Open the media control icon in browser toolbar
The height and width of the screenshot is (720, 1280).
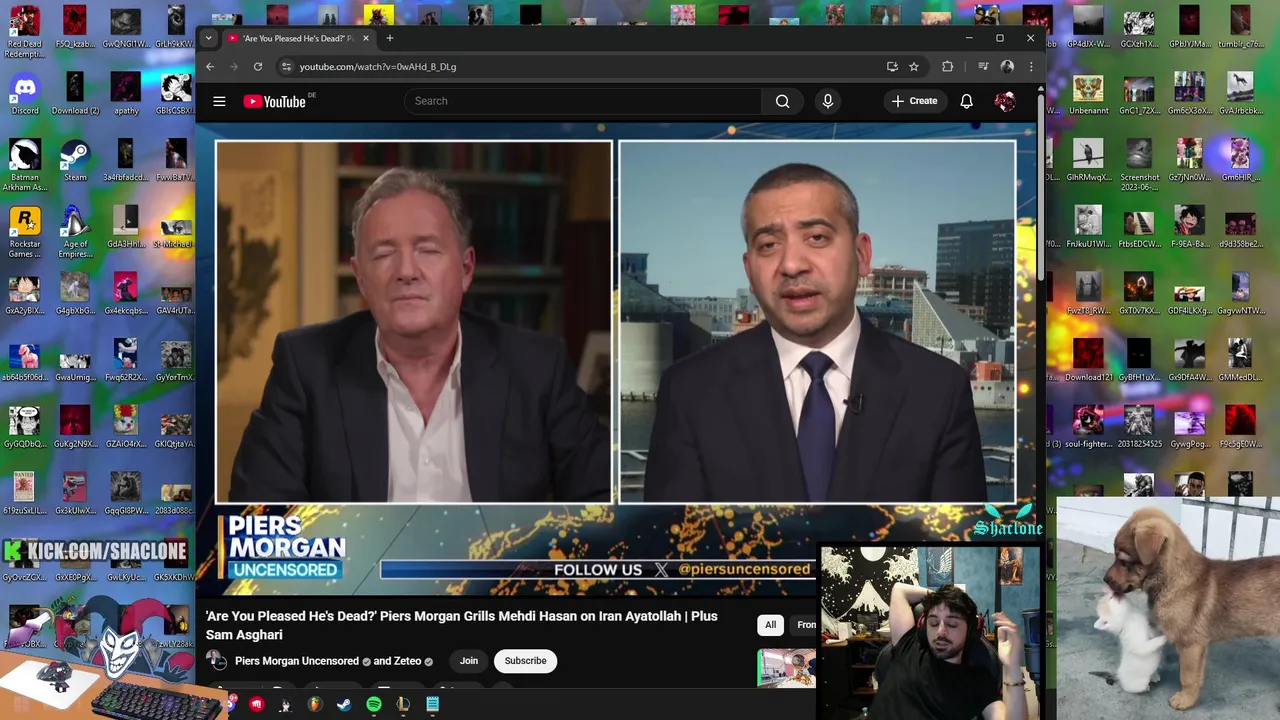point(983,67)
